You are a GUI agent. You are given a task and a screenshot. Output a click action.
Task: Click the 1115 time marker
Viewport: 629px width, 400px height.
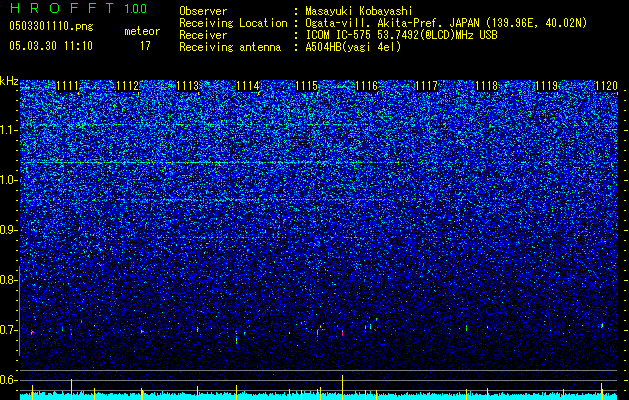(306, 86)
